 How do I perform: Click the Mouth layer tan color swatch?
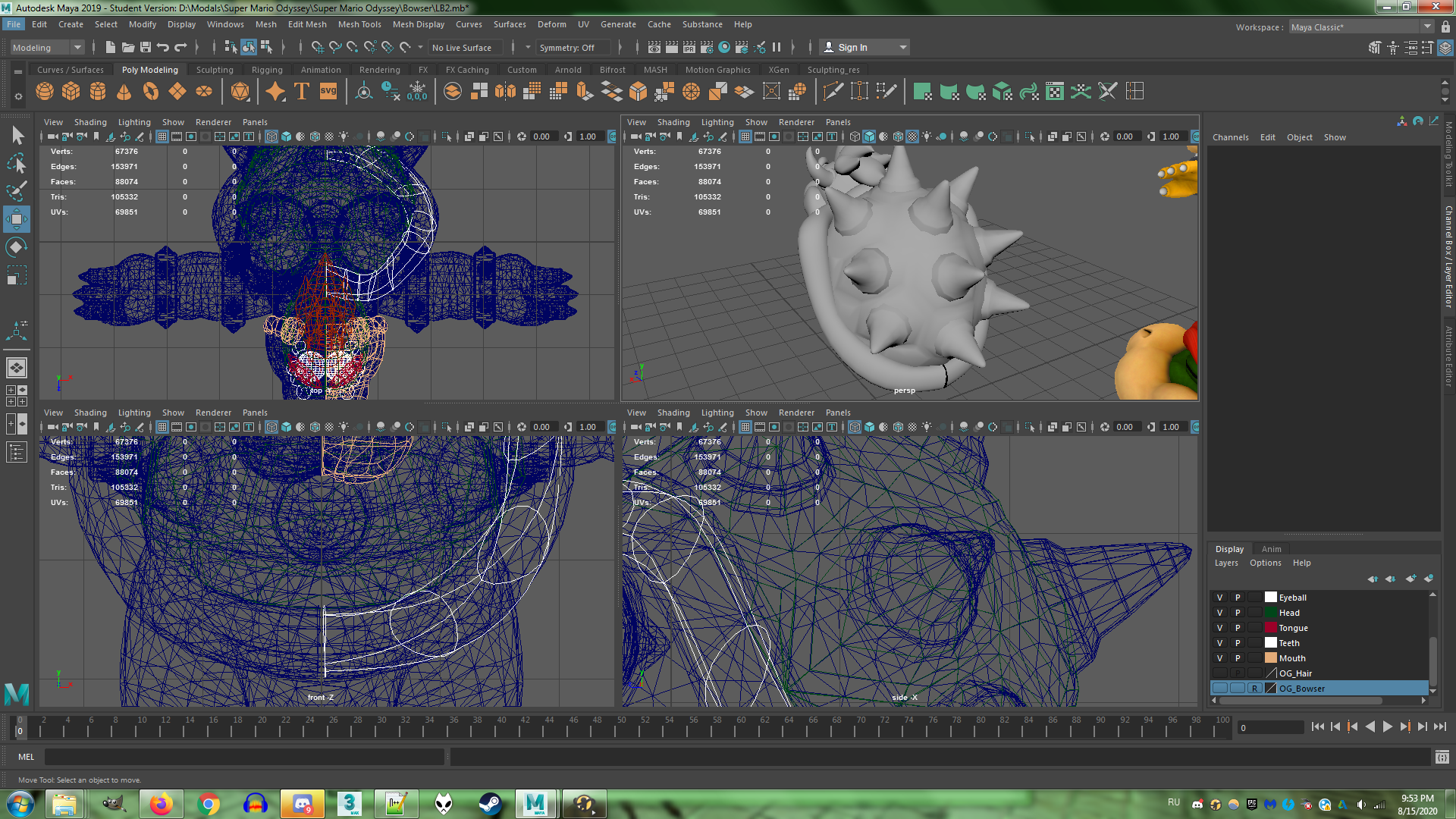click(1271, 658)
